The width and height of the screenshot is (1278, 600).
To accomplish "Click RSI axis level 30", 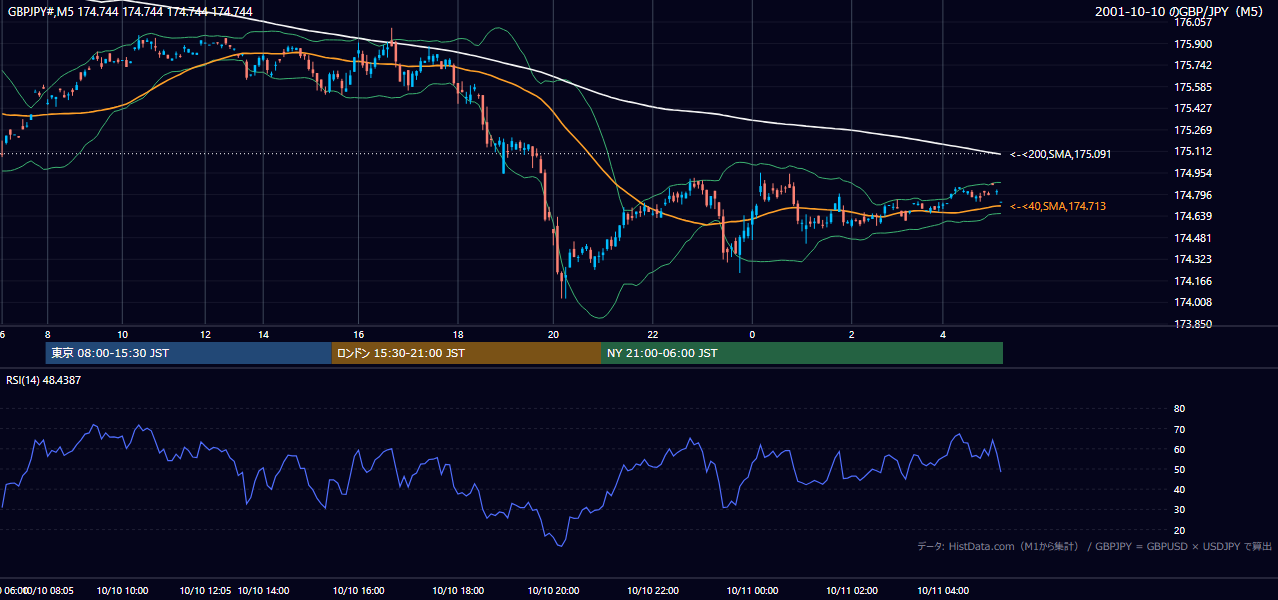I will click(x=1180, y=510).
